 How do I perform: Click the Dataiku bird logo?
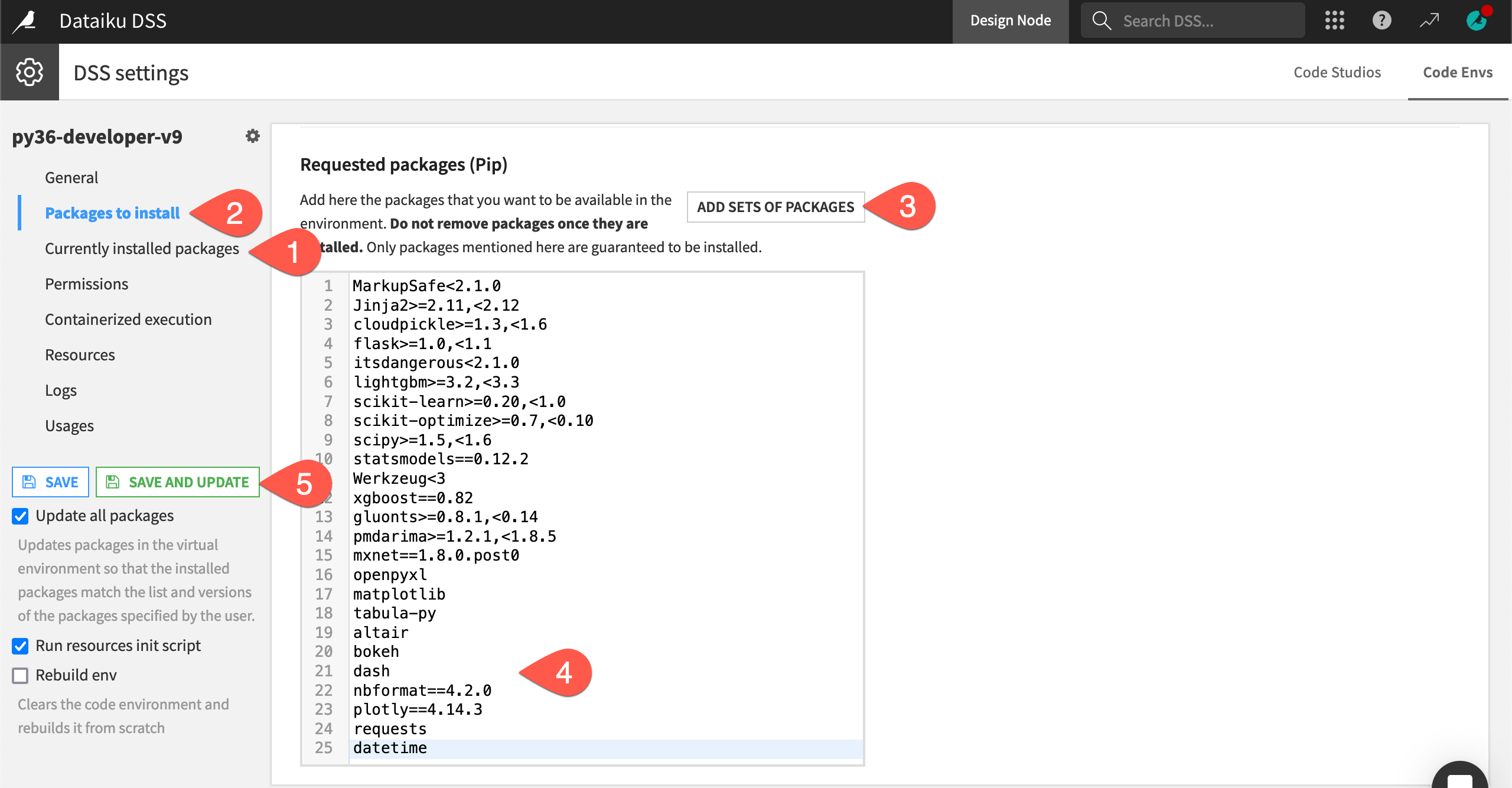[25, 22]
